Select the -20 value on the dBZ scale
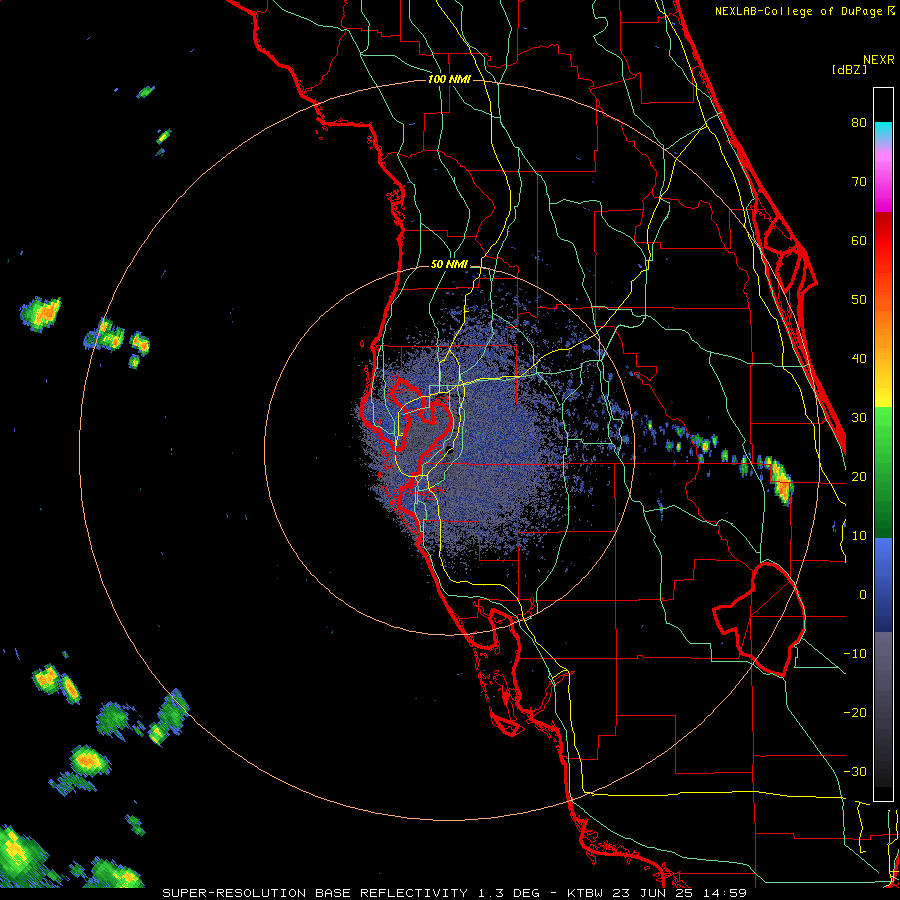Screen dimensions: 900x900 (855, 712)
